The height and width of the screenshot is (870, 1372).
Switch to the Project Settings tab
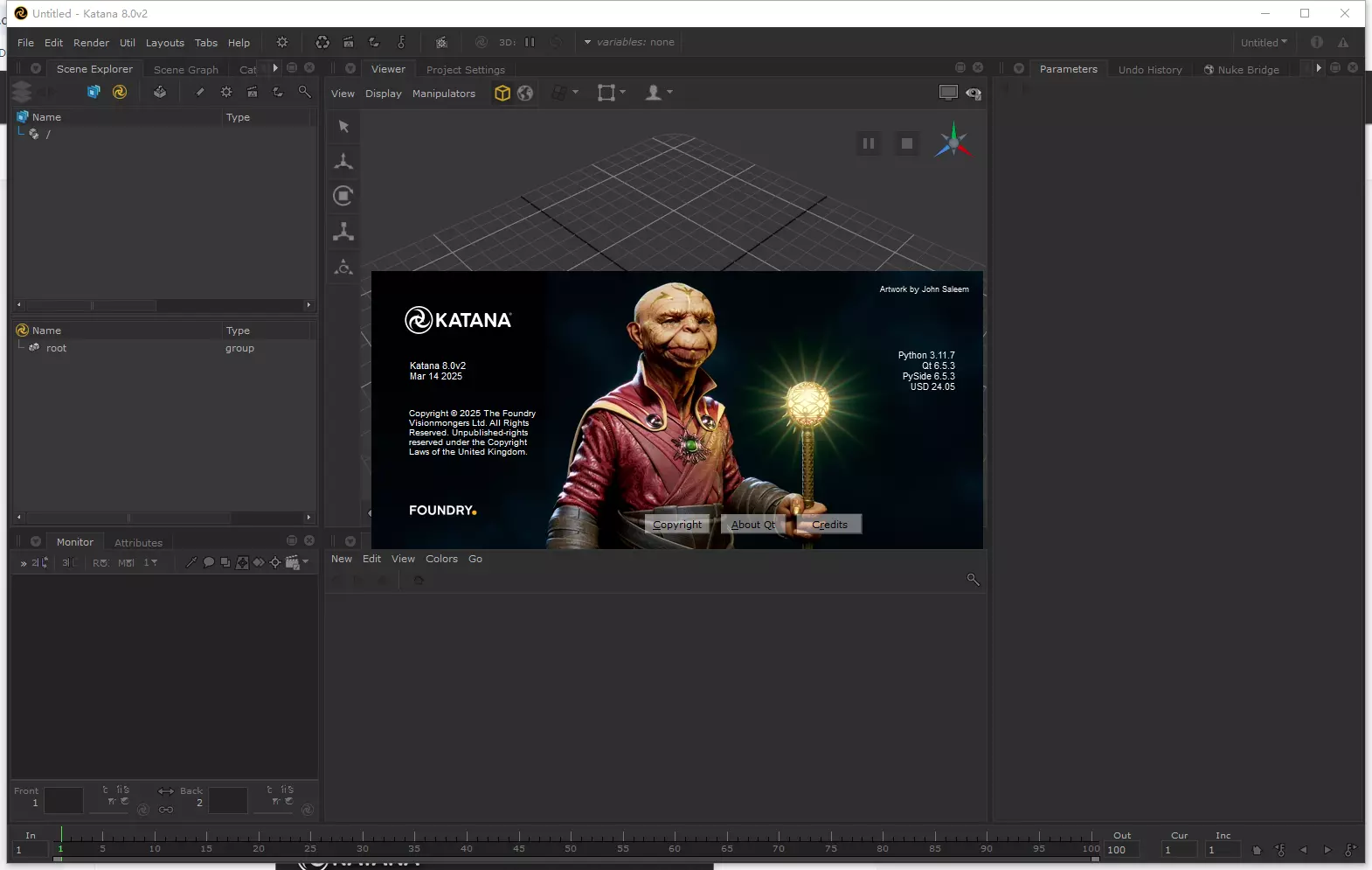pos(466,70)
